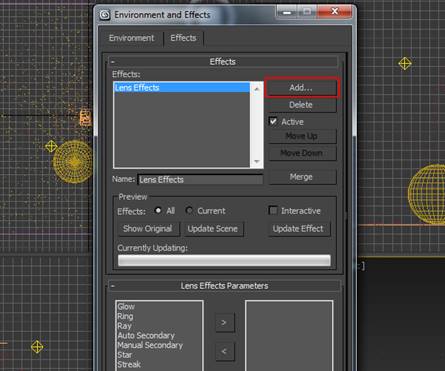Select the orange camera icon in left viewport

click(85, 117)
